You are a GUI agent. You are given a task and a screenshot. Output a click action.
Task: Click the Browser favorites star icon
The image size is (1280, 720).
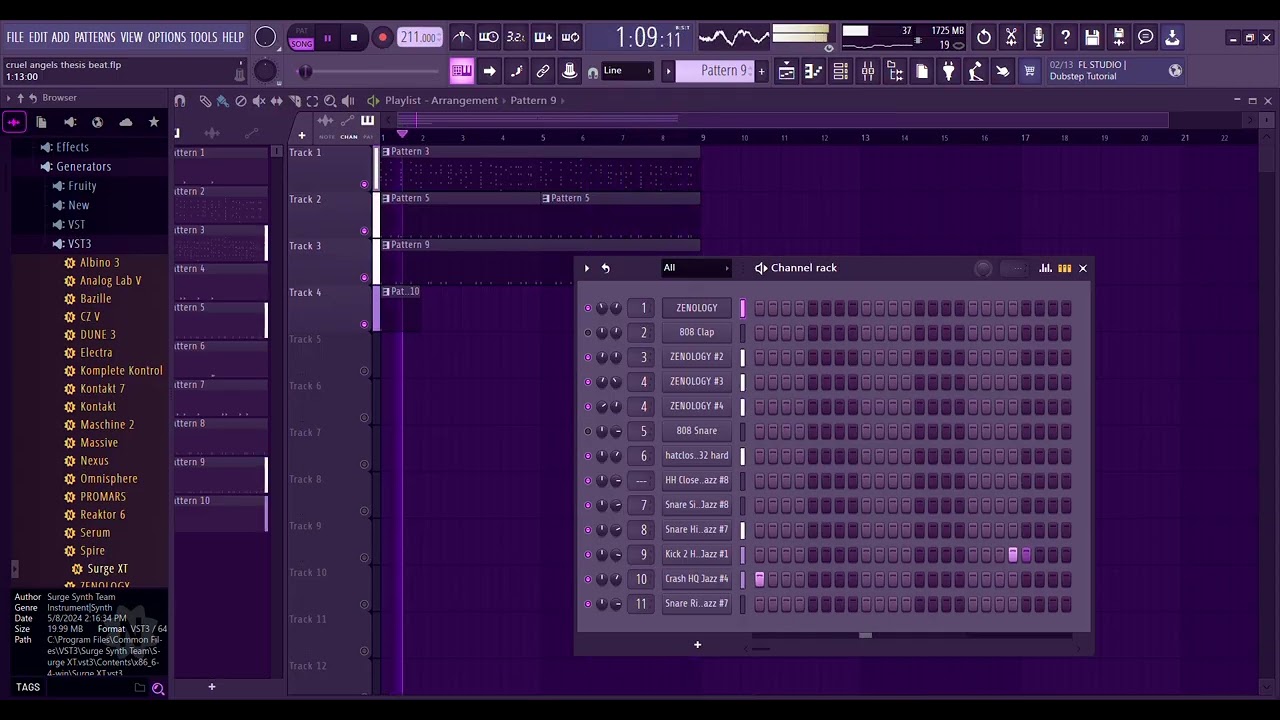153,122
